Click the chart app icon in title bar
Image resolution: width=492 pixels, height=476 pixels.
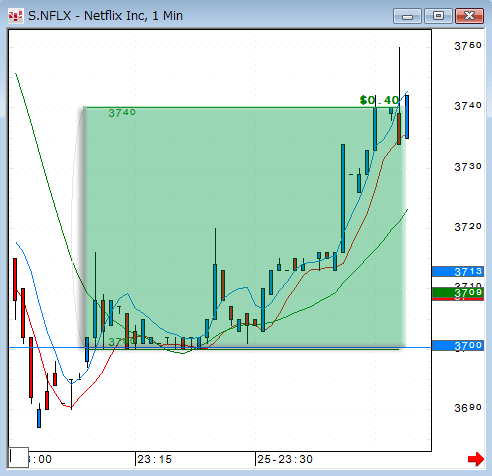pos(15,16)
